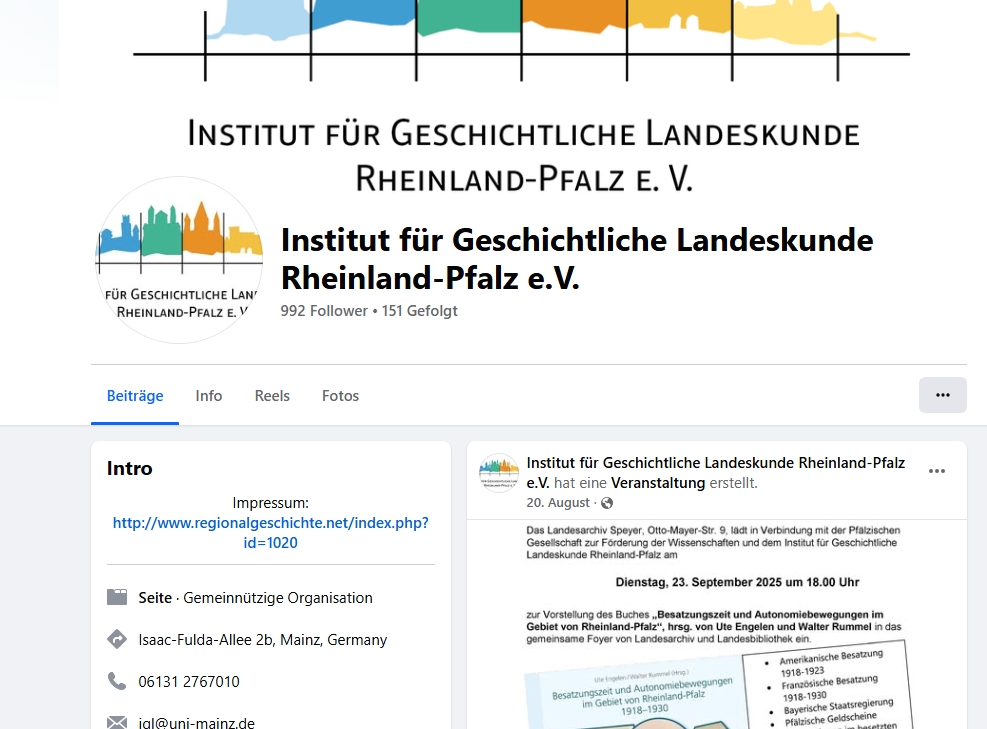987x729 pixels.
Task: Click the phone number 06131 2767010
Action: [189, 682]
